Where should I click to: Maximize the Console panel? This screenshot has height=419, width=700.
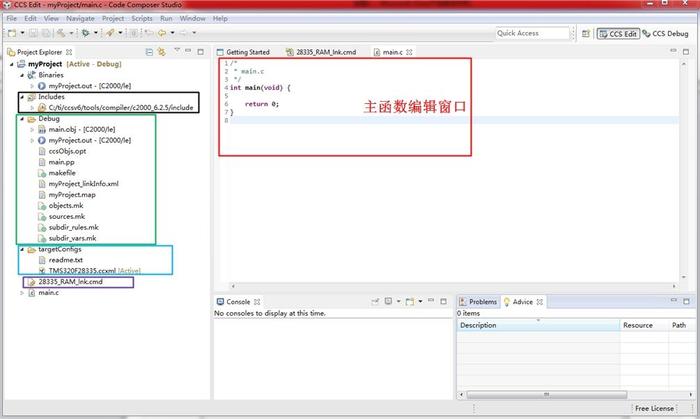click(443, 302)
